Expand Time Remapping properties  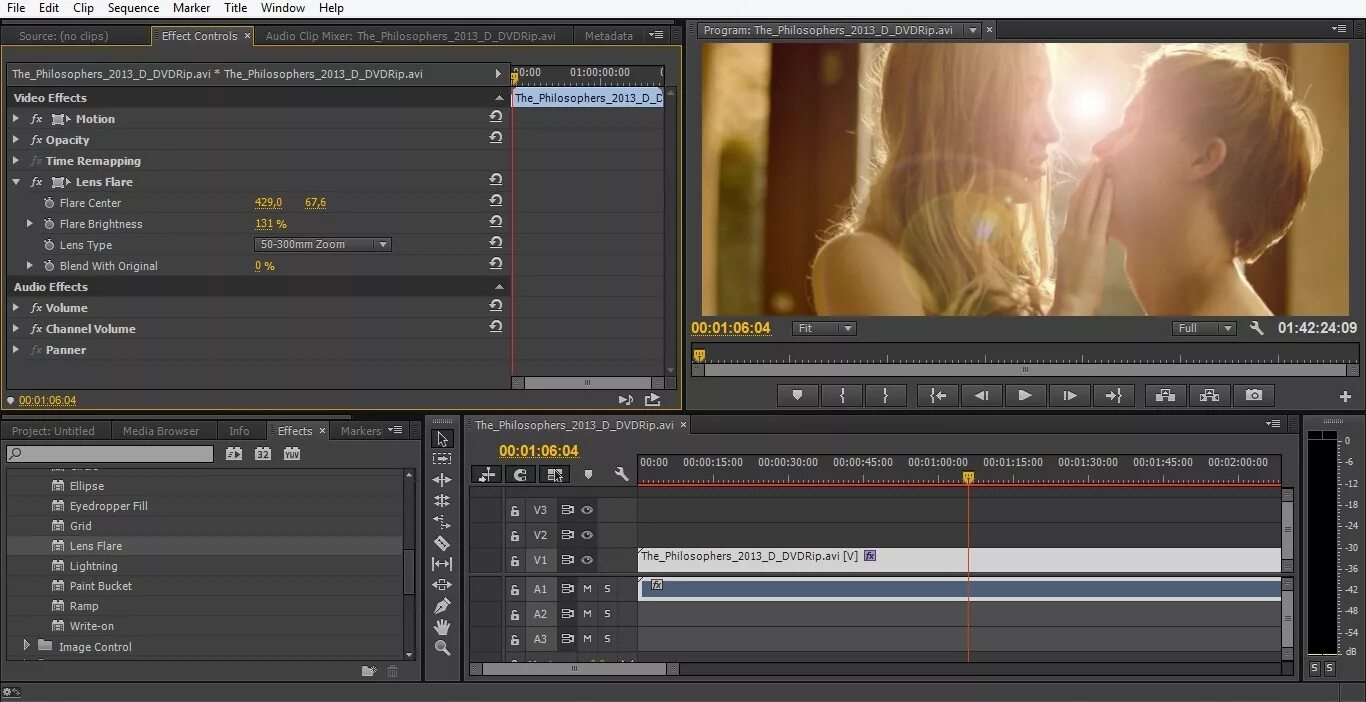16,161
